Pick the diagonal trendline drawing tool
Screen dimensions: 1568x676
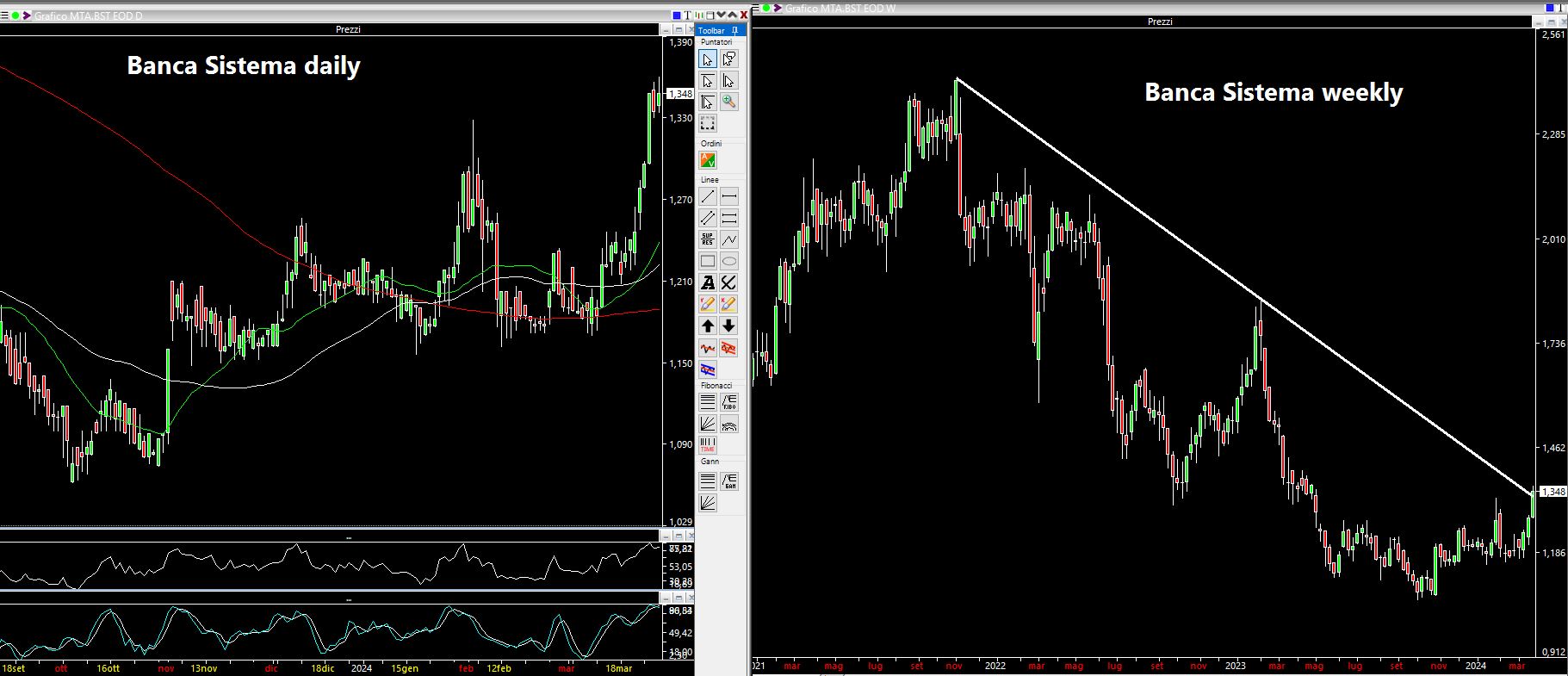point(707,196)
